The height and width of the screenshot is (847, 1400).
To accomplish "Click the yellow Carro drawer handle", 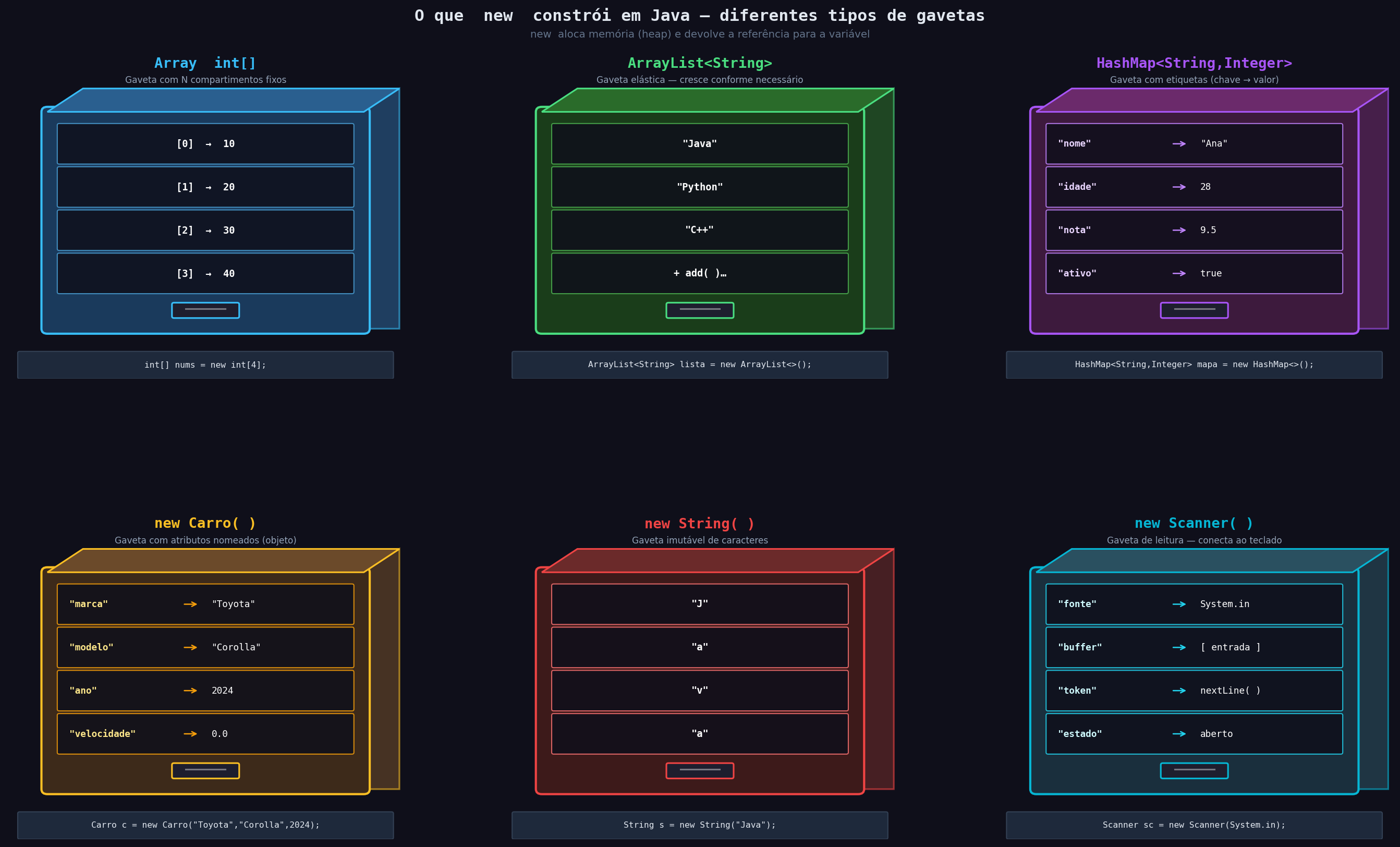I will 205,771.
